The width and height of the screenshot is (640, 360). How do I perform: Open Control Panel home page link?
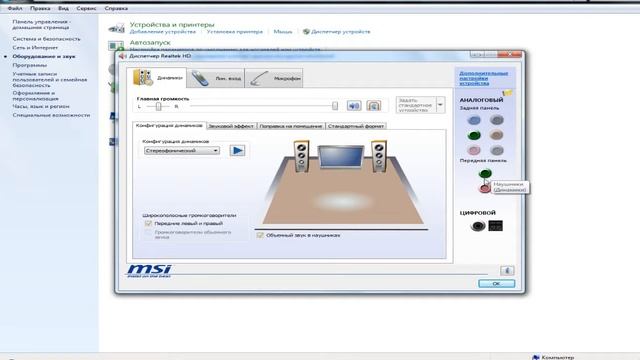click(x=41, y=24)
